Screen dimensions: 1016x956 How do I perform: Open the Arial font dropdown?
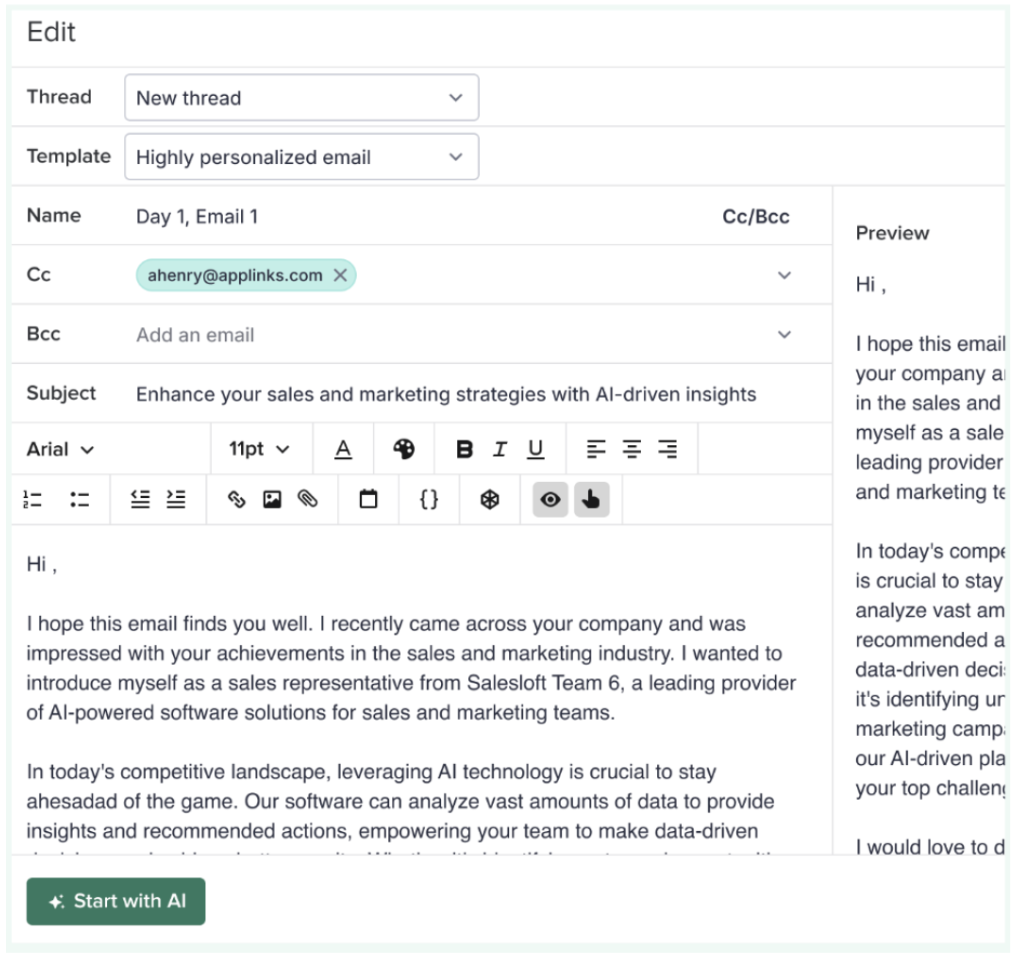(x=60, y=449)
